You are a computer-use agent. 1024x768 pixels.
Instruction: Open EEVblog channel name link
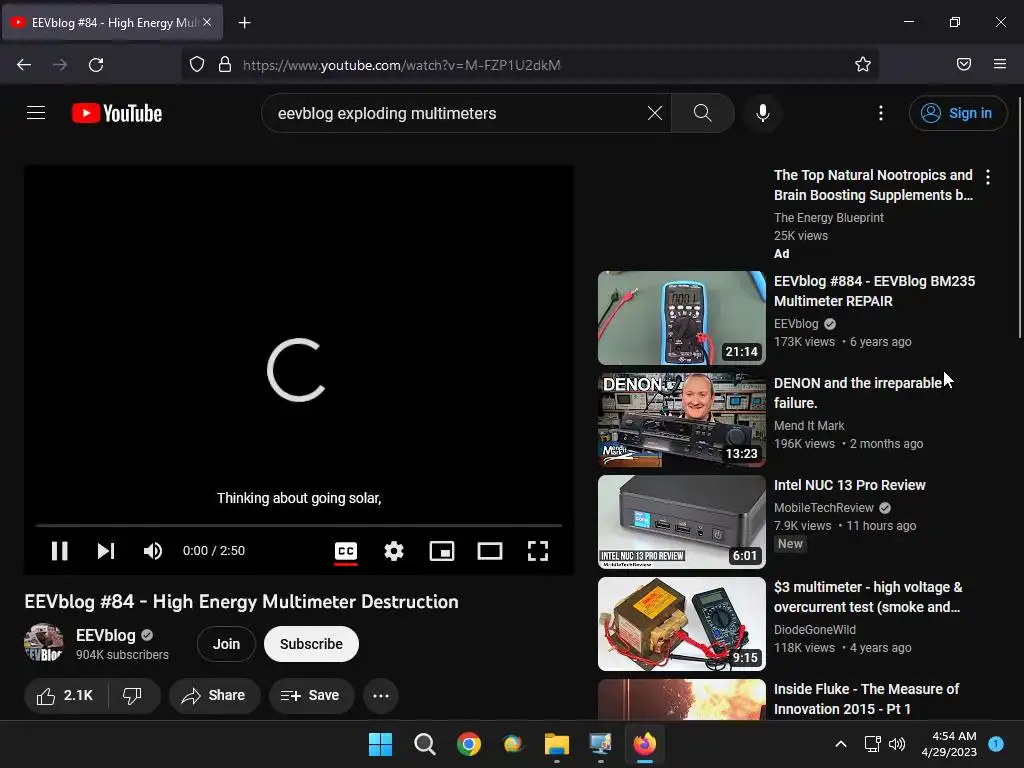point(106,635)
